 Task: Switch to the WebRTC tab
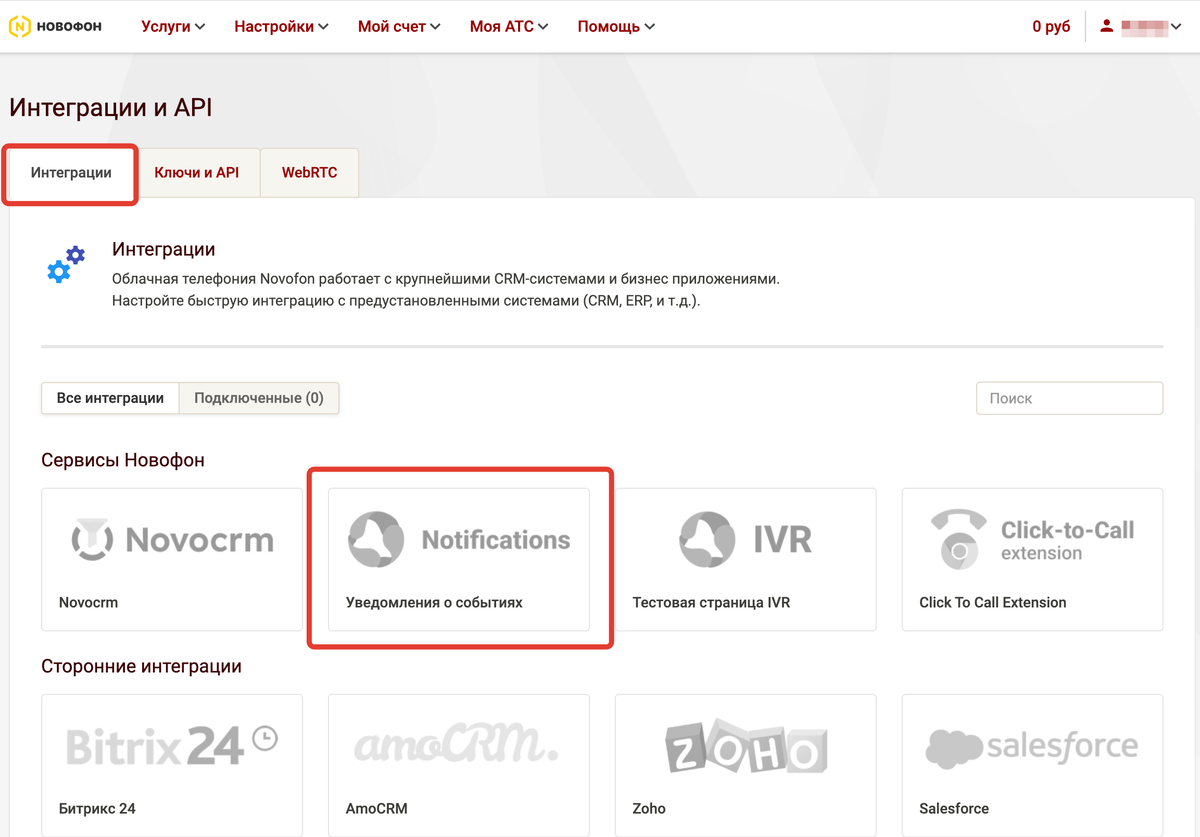coord(309,173)
